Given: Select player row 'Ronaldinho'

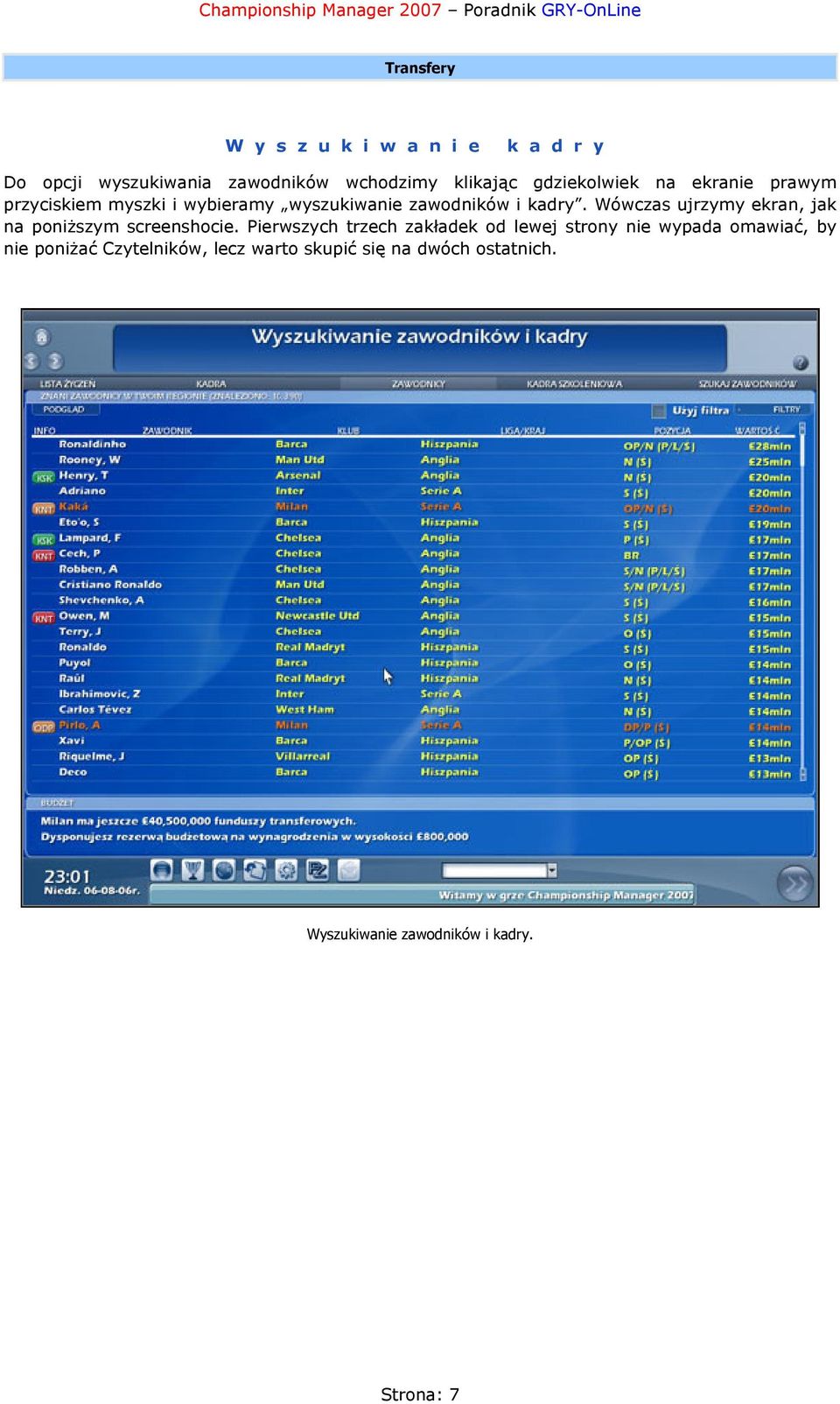Looking at the screenshot, I should [413, 445].
